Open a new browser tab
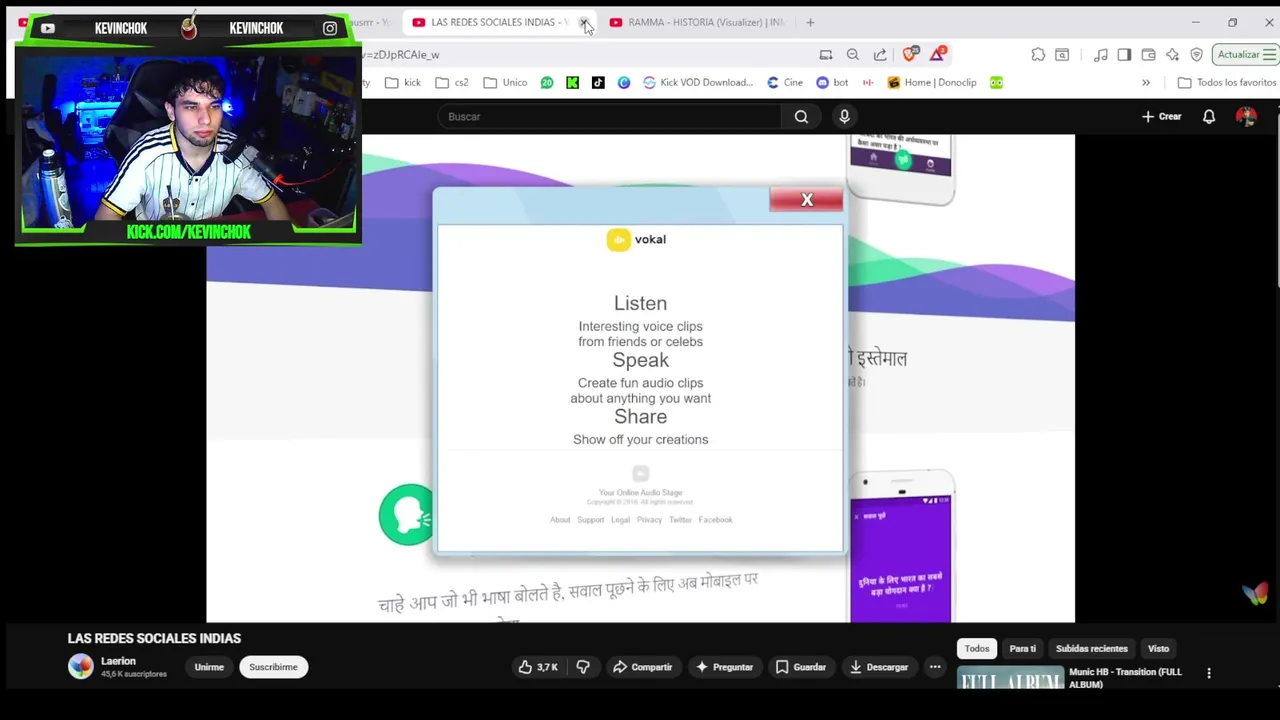The height and width of the screenshot is (720, 1280). coord(810,22)
